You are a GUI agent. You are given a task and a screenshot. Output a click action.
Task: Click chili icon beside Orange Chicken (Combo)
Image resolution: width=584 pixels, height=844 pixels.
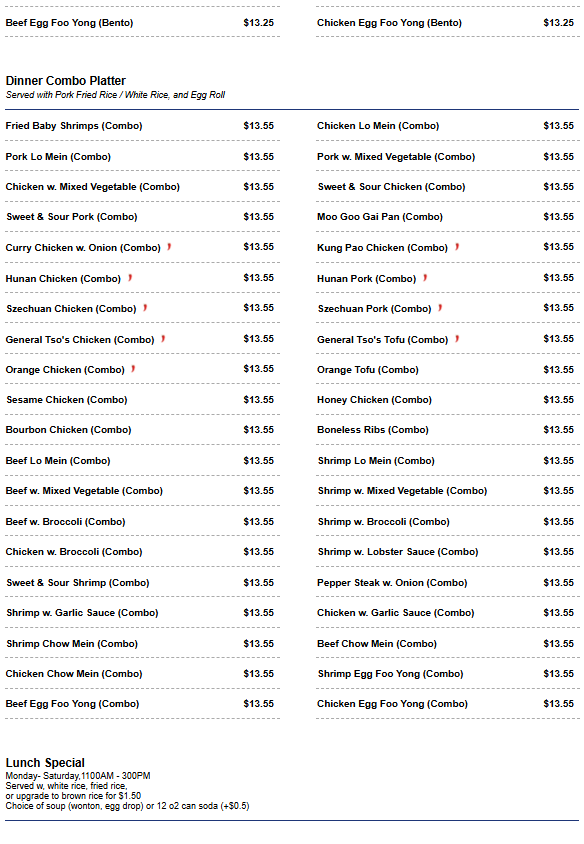[x=133, y=369]
